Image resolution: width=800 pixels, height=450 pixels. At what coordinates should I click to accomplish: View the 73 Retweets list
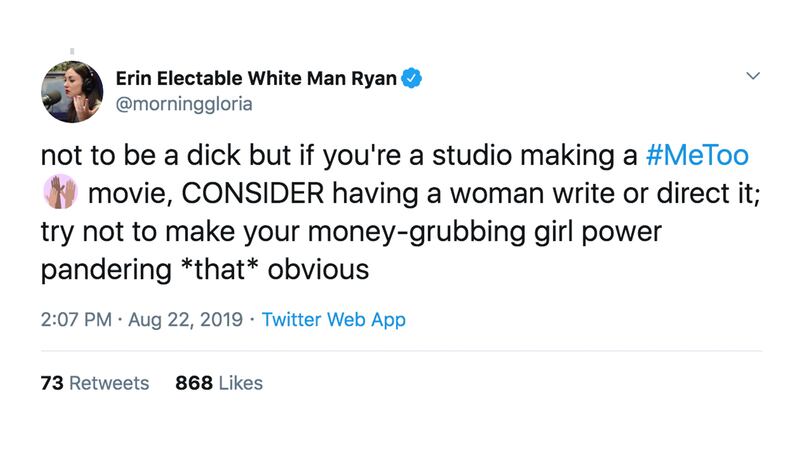click(95, 383)
